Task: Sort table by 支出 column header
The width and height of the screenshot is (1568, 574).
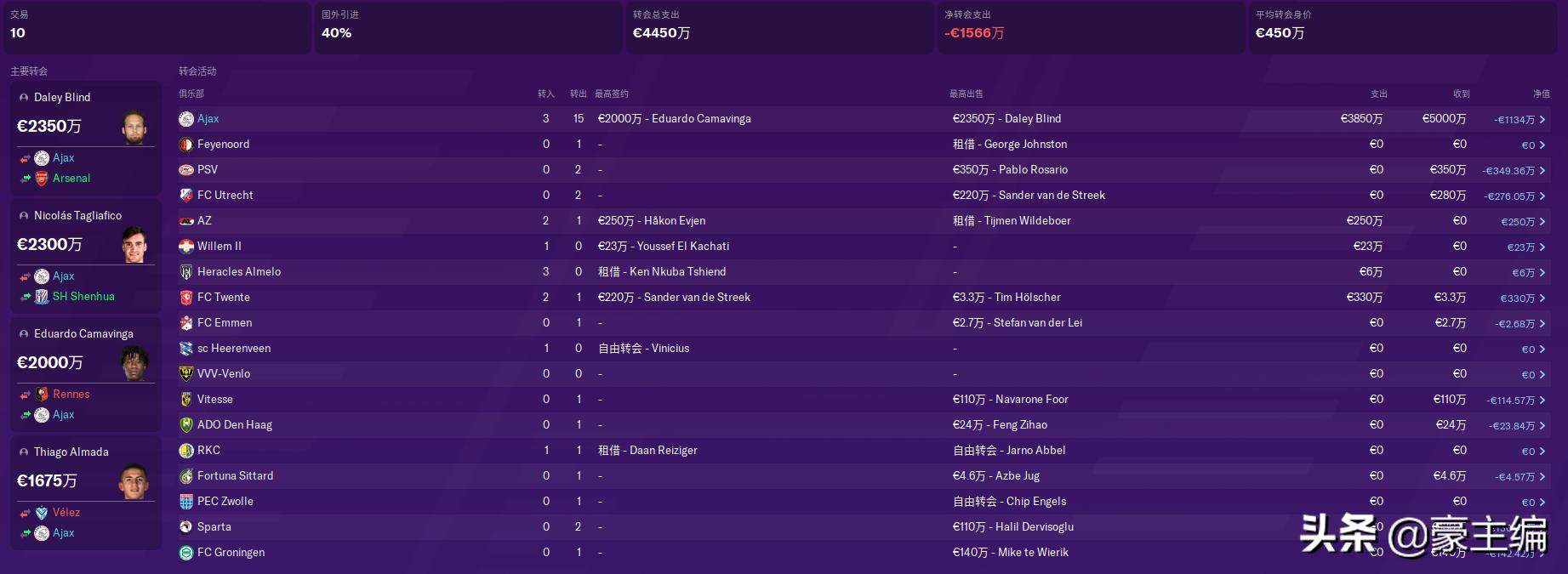Action: pos(1379,94)
